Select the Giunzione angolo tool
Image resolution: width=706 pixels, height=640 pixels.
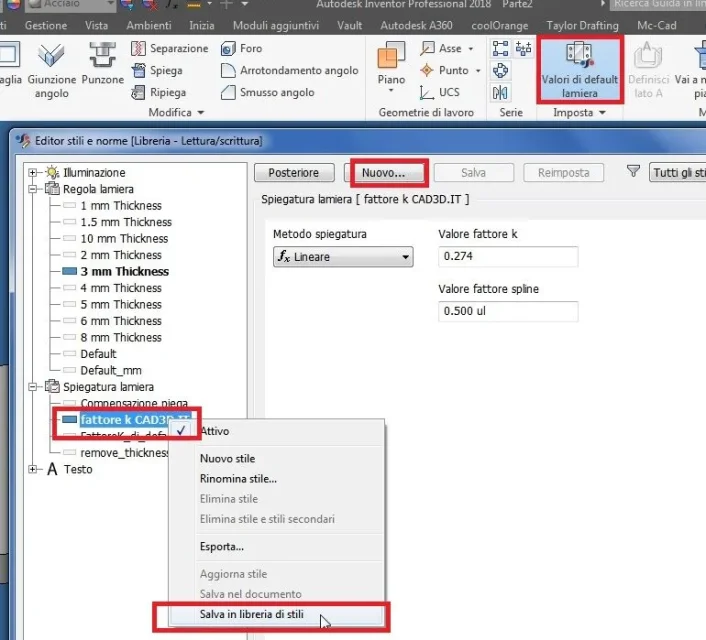[51, 70]
